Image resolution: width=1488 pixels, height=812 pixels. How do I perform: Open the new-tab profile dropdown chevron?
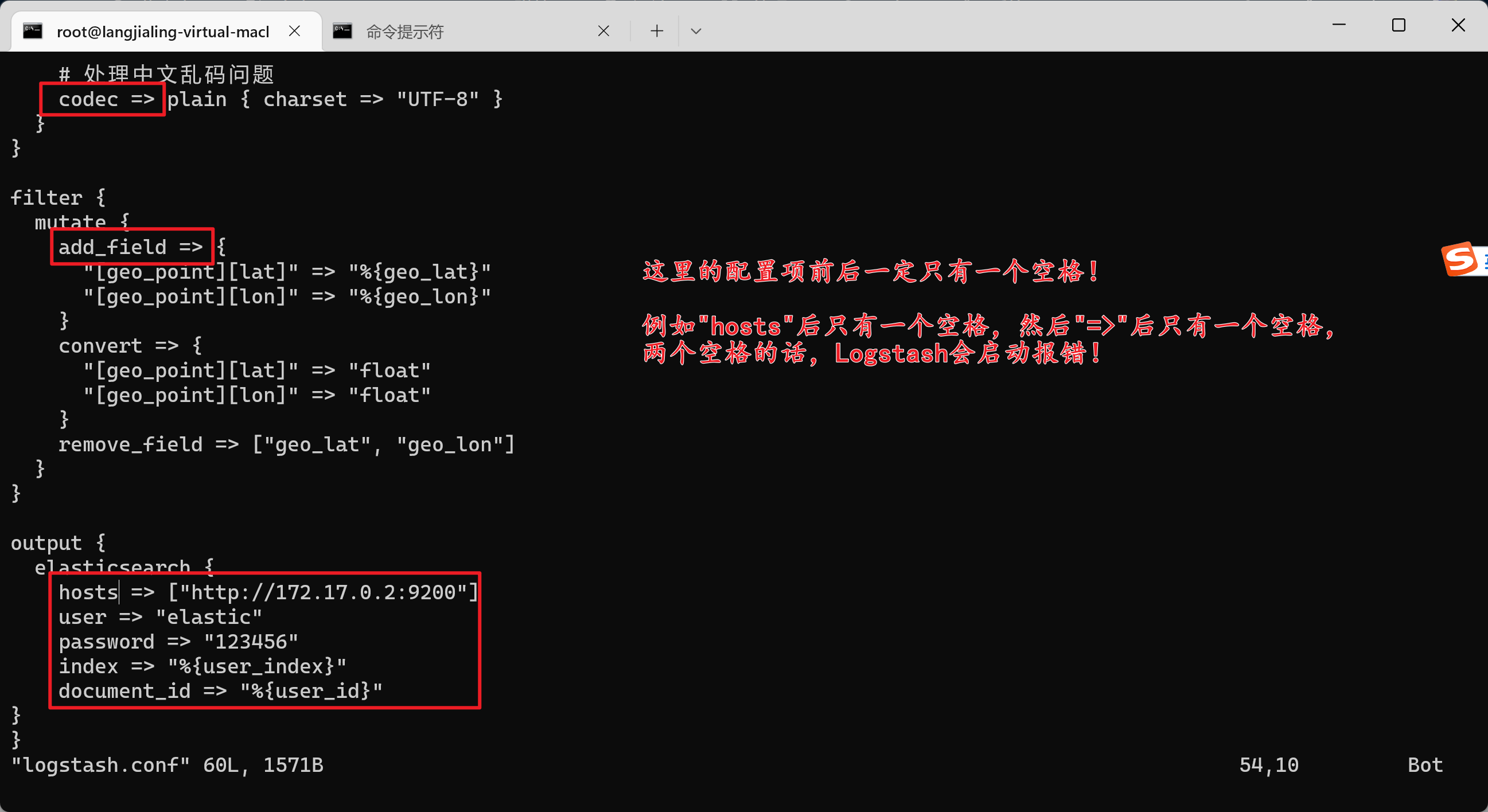click(x=696, y=30)
